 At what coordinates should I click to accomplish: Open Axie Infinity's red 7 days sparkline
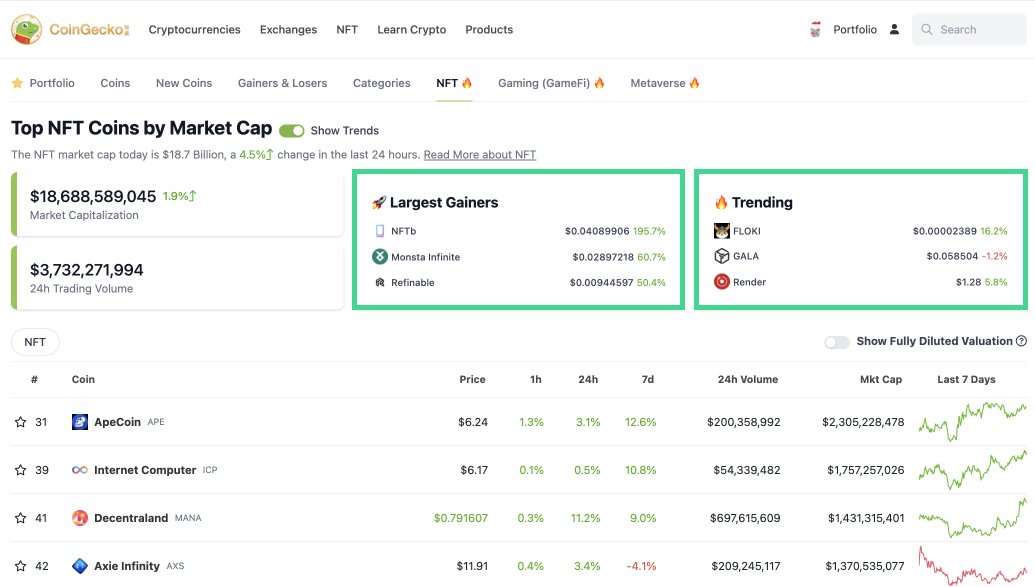coord(973,566)
